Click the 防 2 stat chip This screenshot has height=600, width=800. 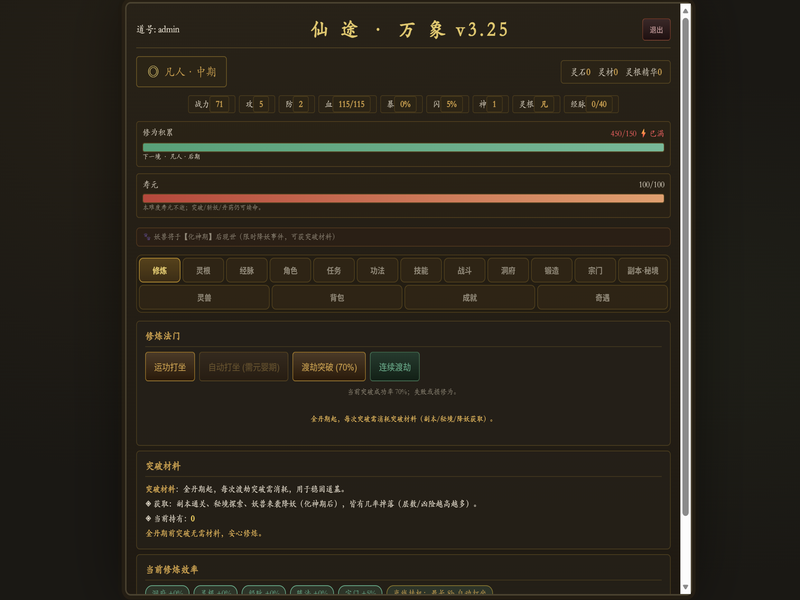point(296,104)
